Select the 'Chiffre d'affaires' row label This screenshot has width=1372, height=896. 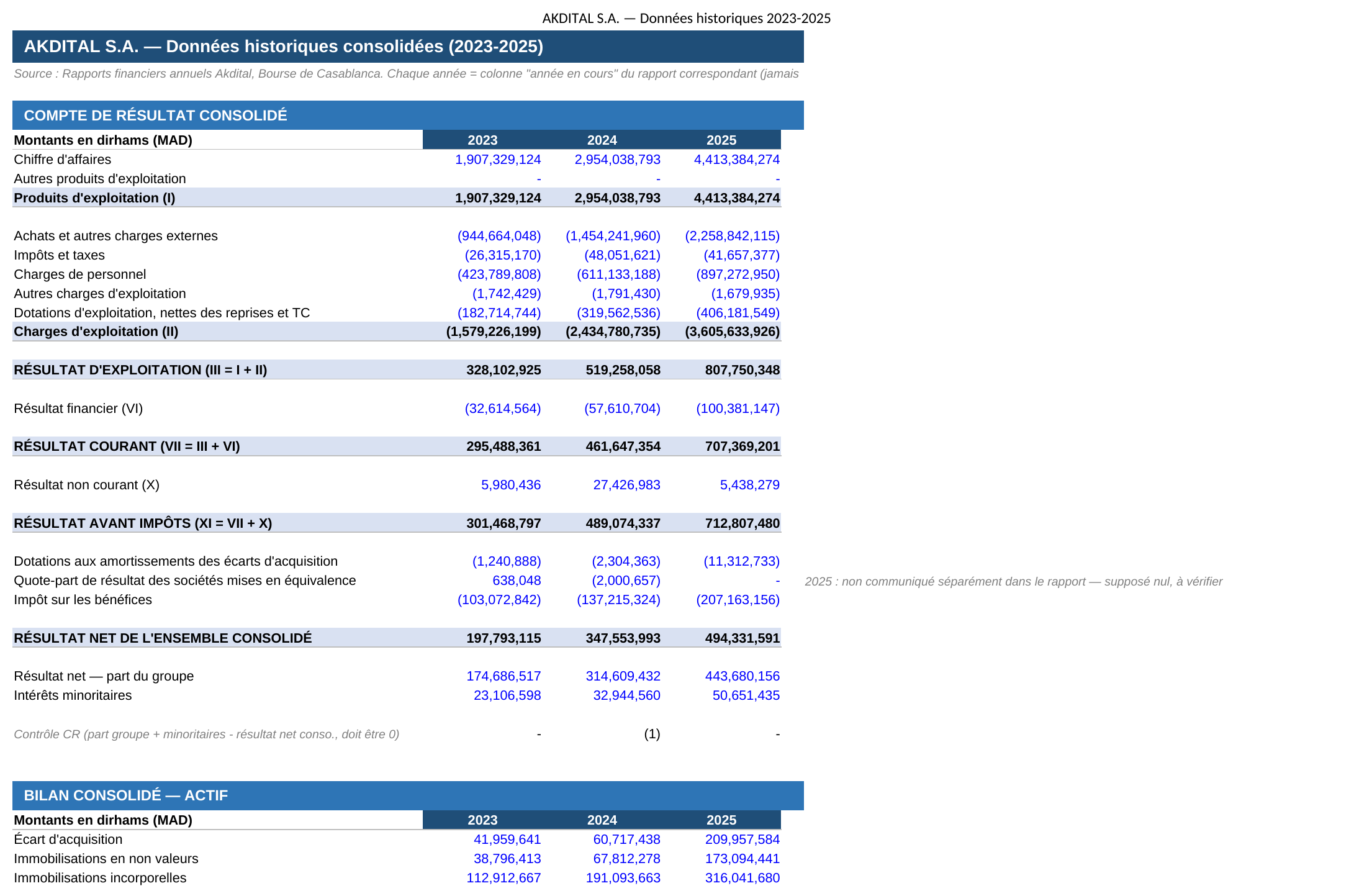click(62, 160)
